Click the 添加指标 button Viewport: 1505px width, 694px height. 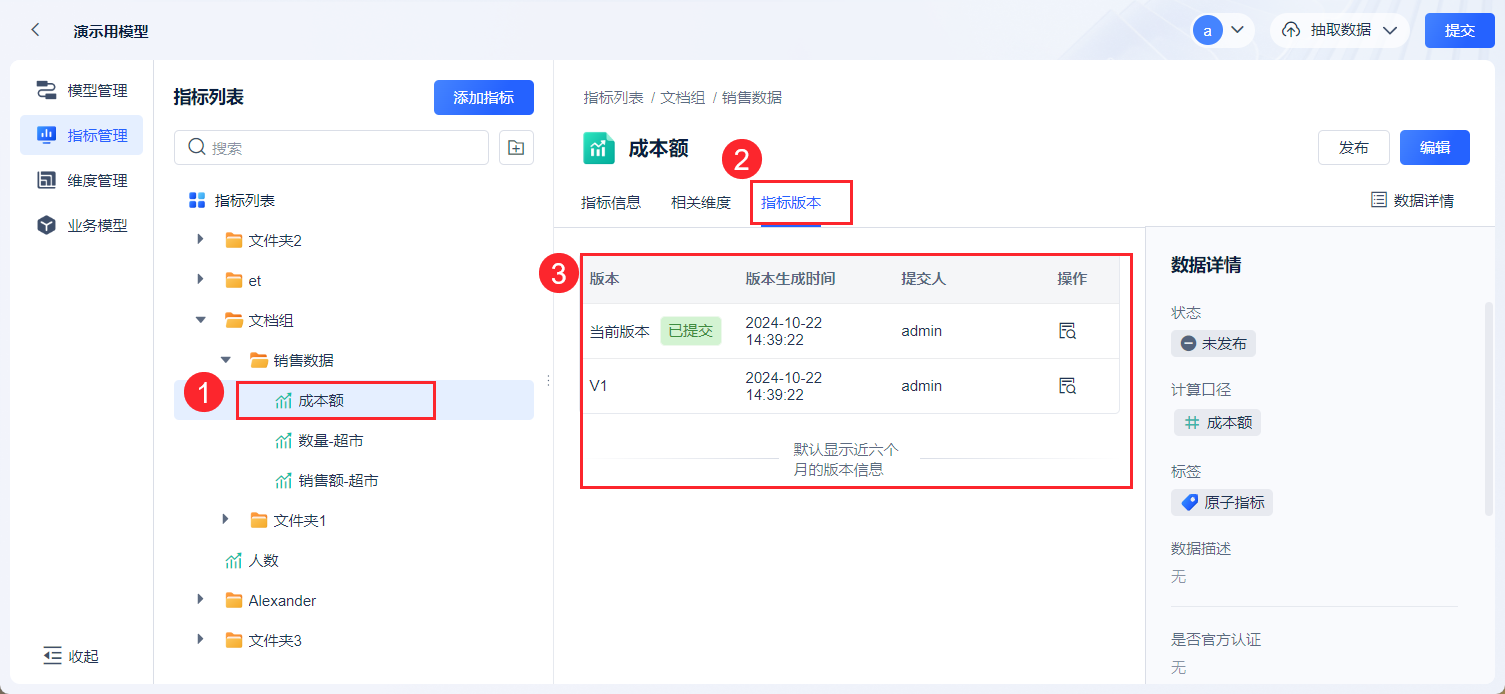(483, 98)
